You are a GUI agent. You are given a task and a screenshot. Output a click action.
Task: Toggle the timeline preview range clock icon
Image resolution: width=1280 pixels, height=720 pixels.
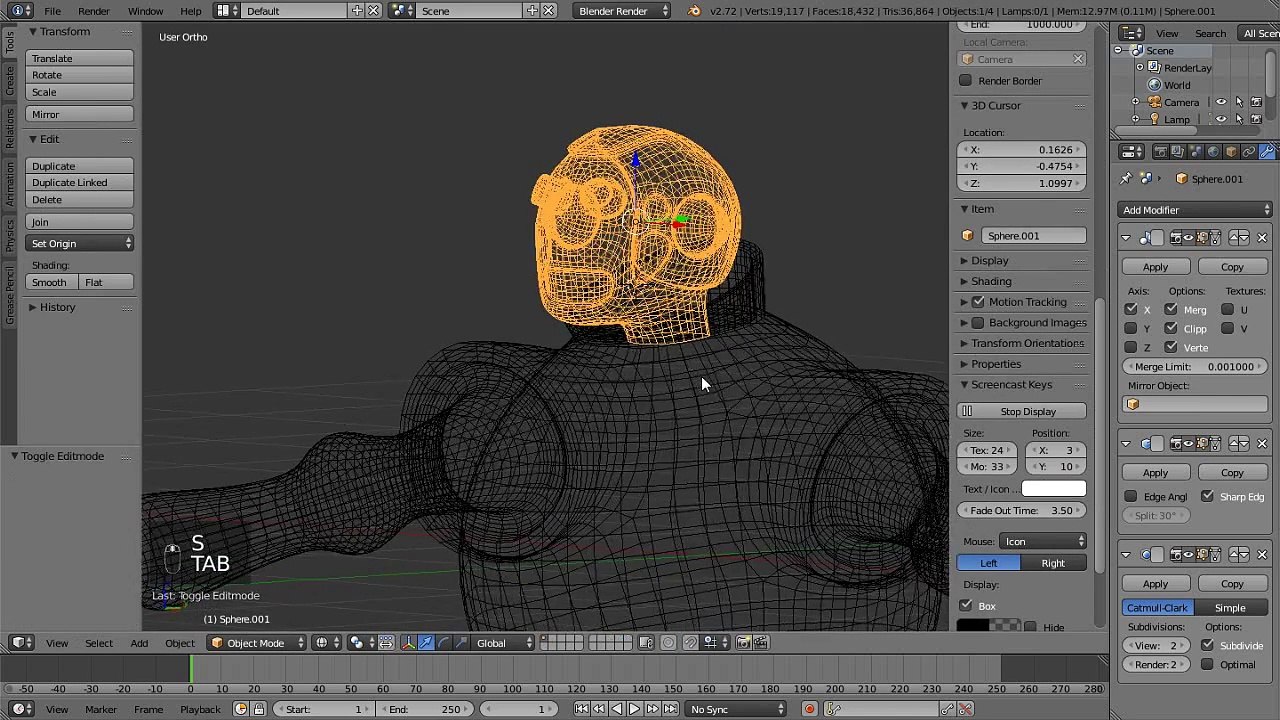(x=240, y=709)
